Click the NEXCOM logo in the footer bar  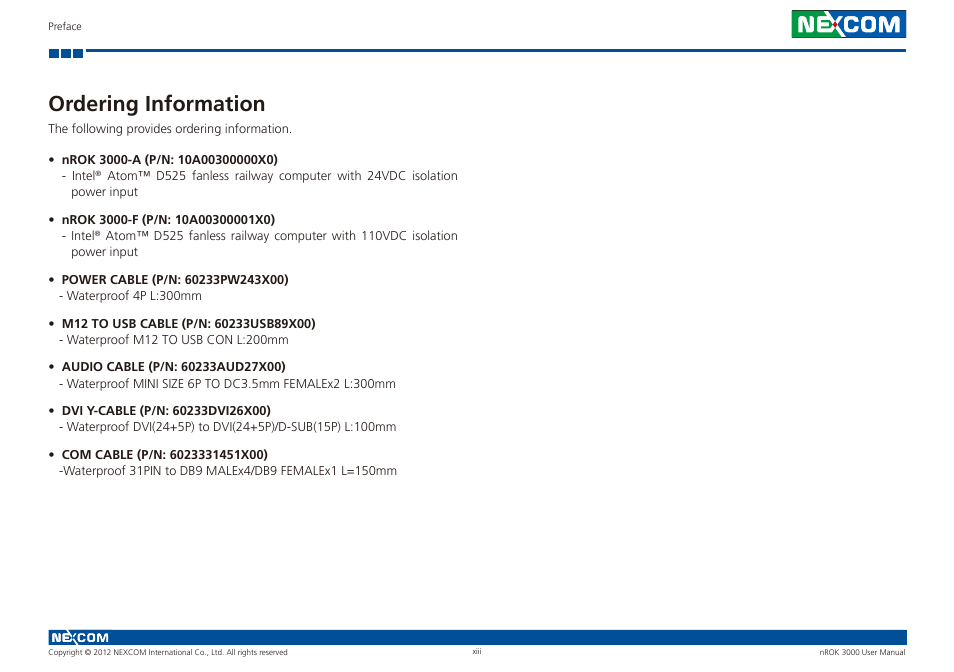(80, 637)
